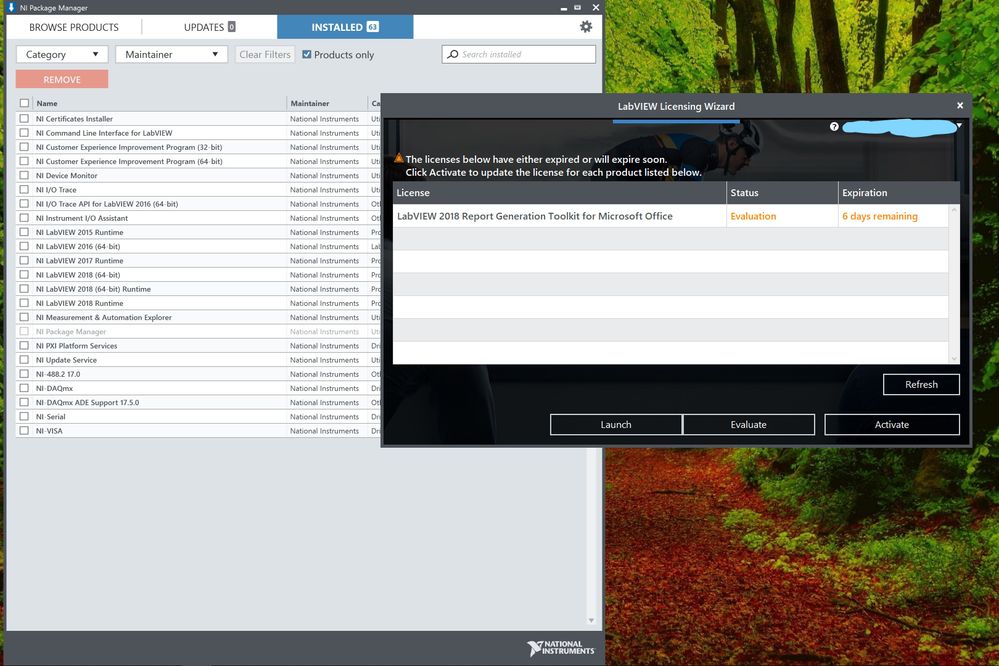999x666 pixels.
Task: Click the help question mark in Licensing Wizard
Action: pos(834,127)
